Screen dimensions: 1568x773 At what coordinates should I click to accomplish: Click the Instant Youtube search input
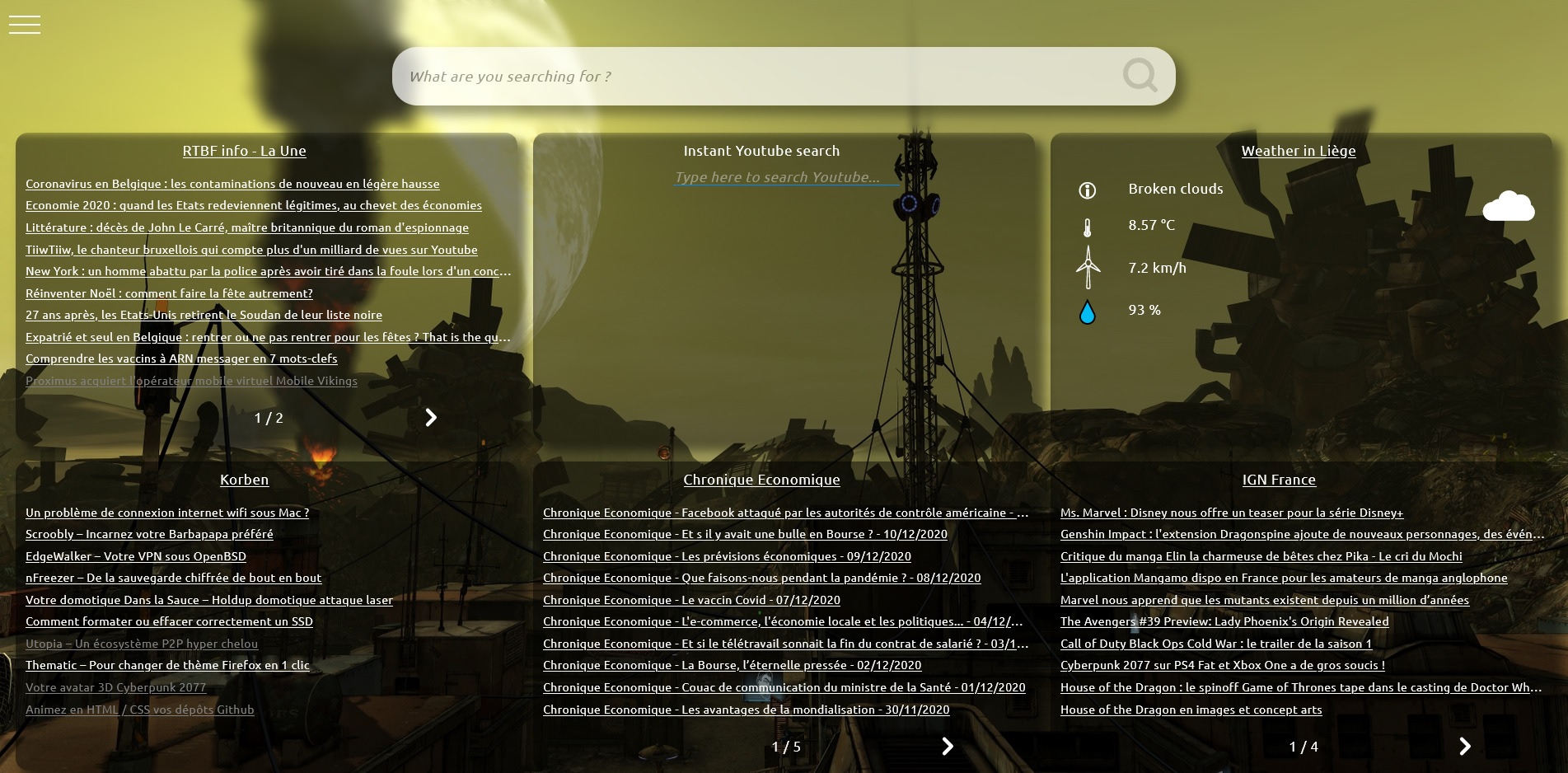[786, 177]
